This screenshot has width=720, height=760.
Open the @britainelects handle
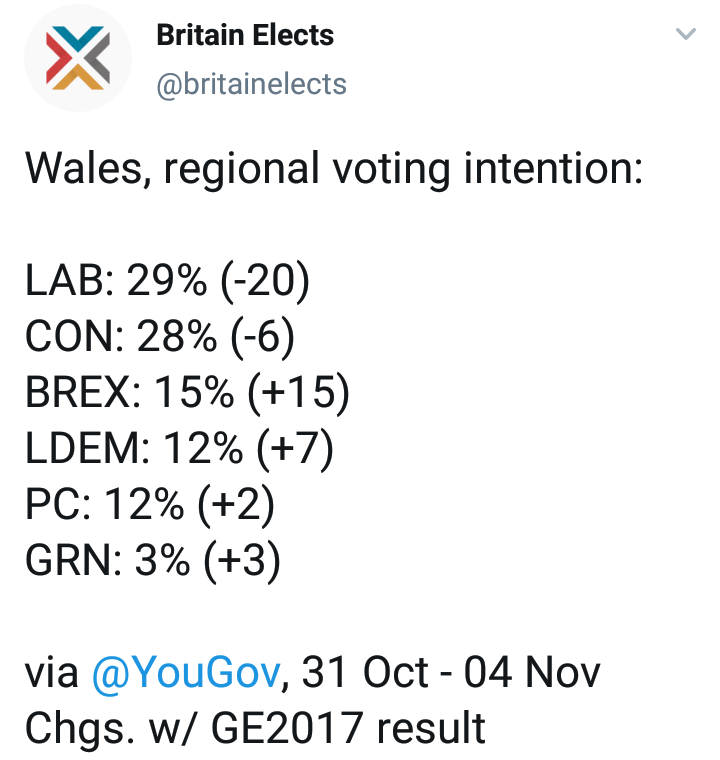point(251,84)
